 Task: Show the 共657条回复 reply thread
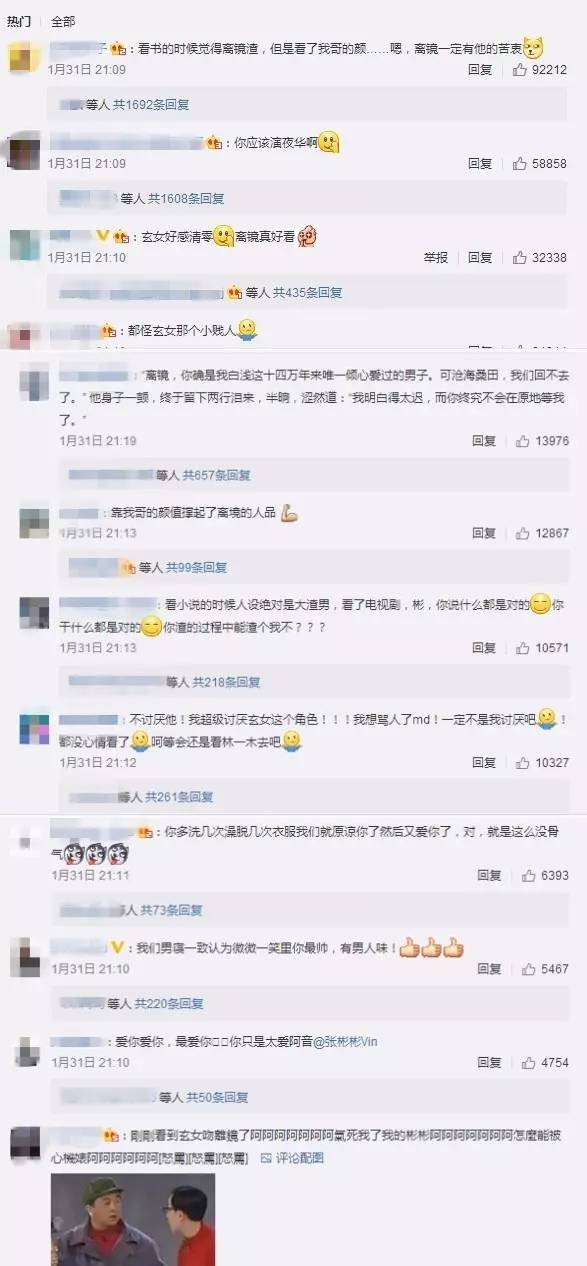[x=217, y=476]
